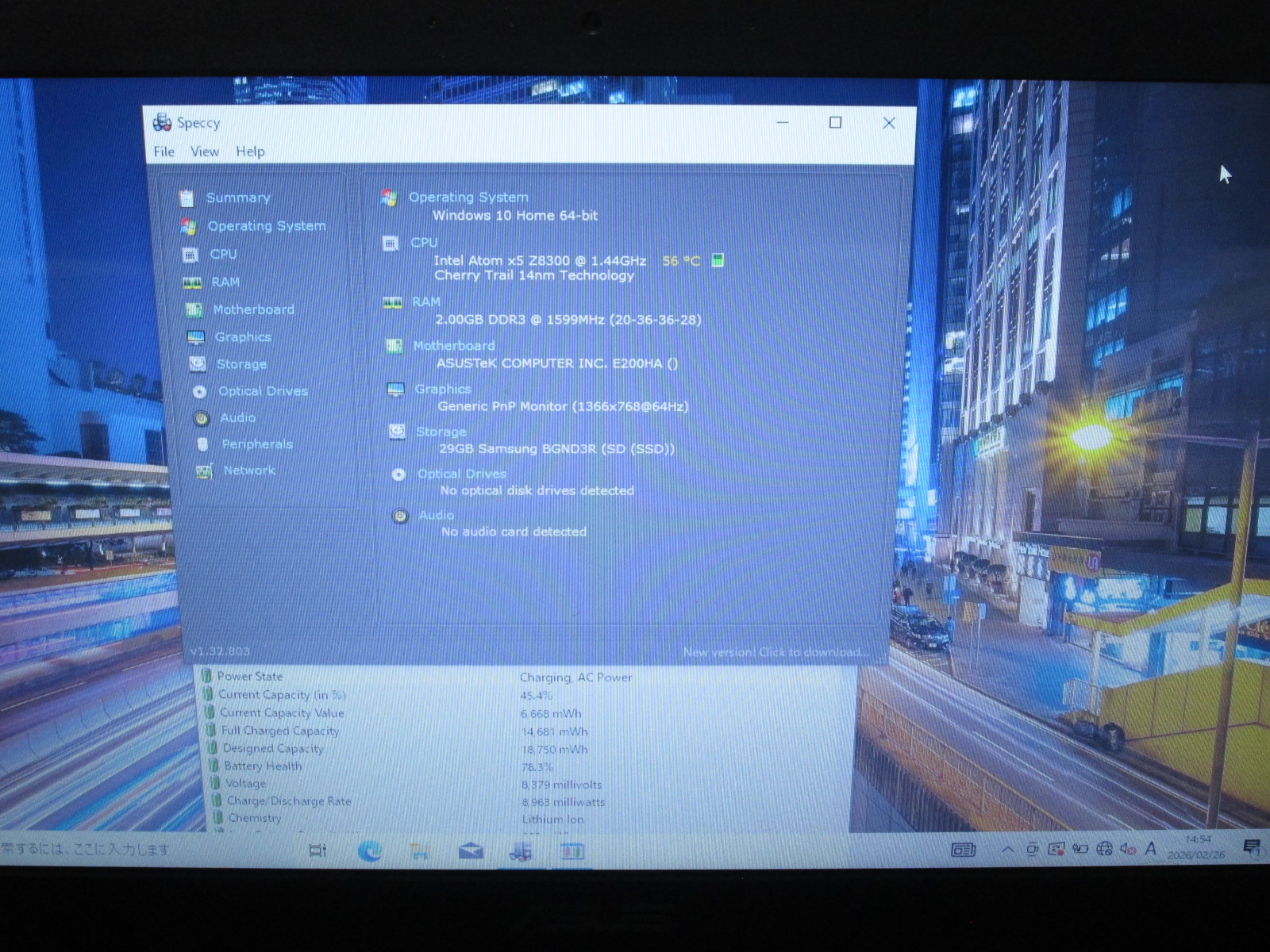Open the Help menu
The height and width of the screenshot is (952, 1270).
[250, 152]
